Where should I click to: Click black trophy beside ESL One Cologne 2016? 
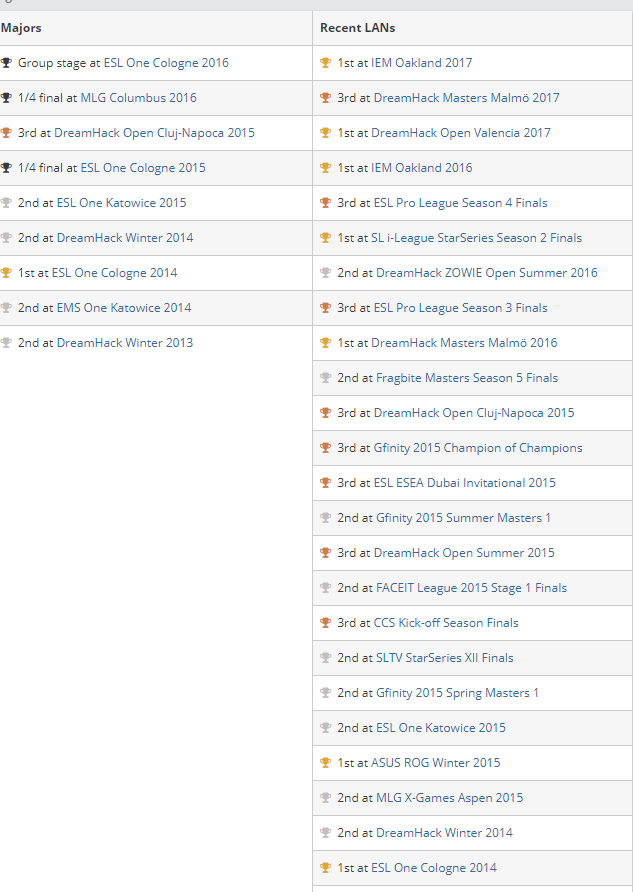point(6,63)
